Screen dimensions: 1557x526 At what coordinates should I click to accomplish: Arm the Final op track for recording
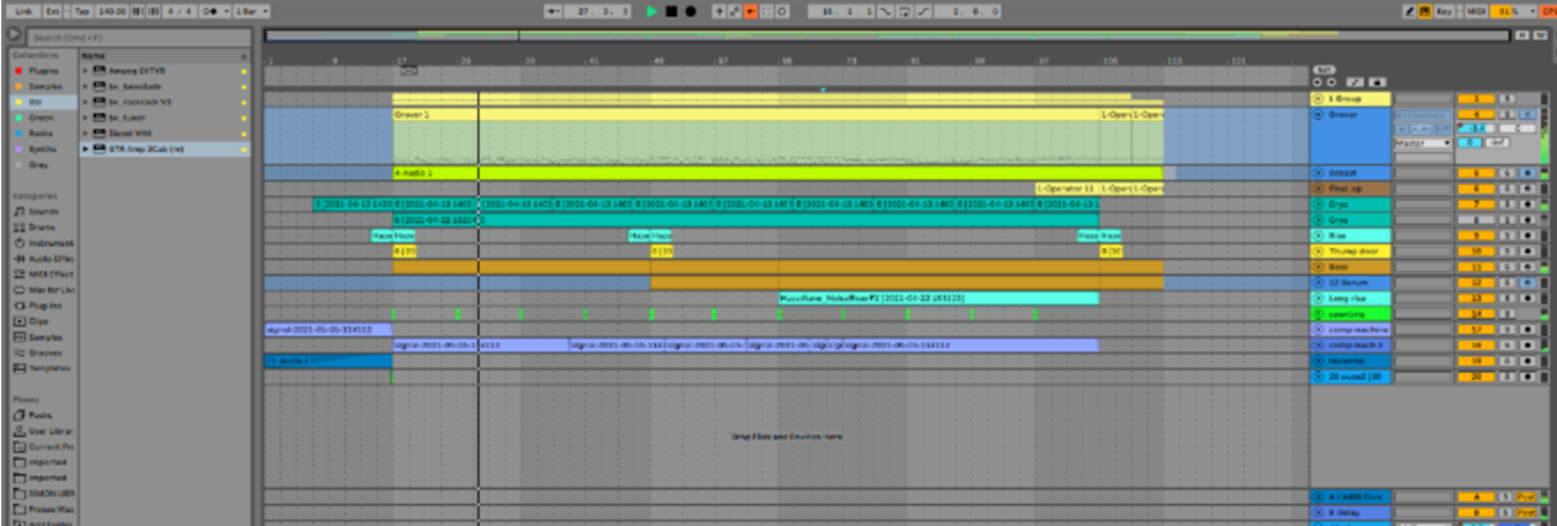pos(1526,189)
